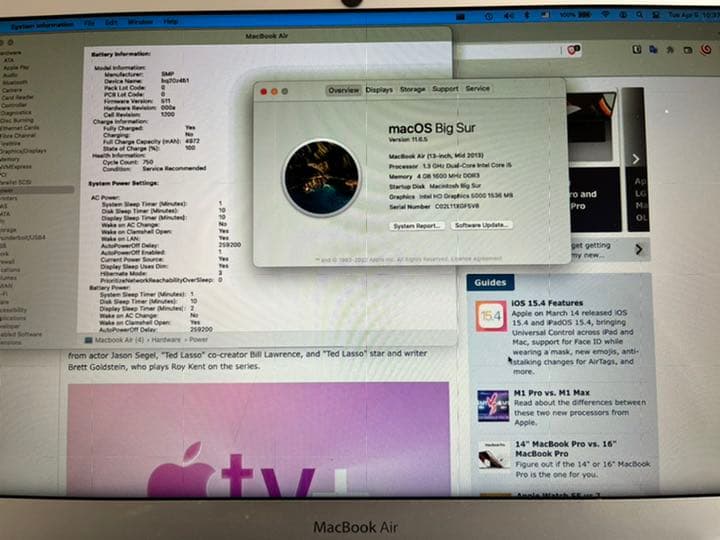The width and height of the screenshot is (720, 540).
Task: Click the Wi-Fi icon in the menu bar
Action: pos(605,15)
